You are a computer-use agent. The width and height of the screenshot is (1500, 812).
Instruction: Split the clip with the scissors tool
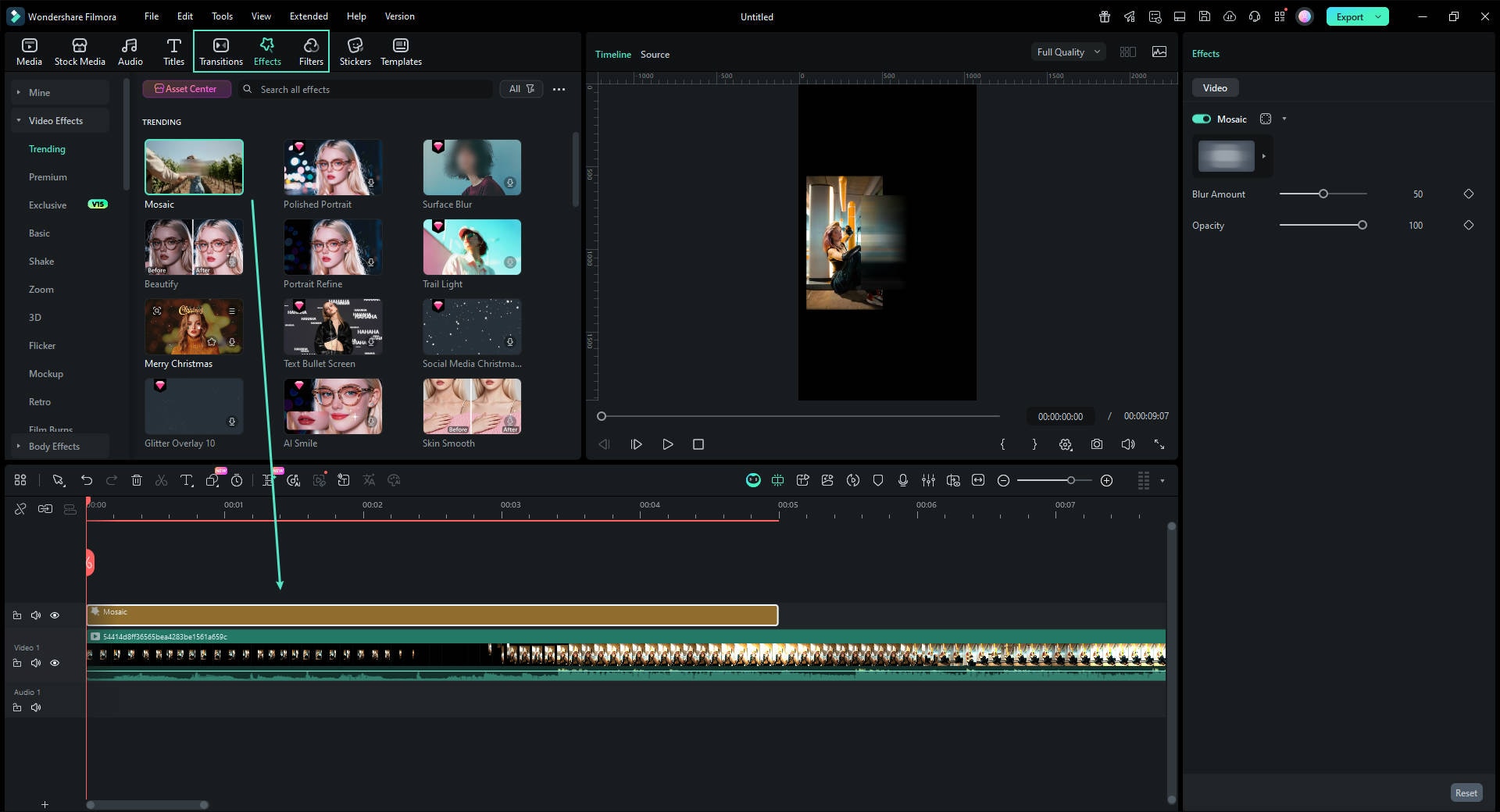[161, 480]
